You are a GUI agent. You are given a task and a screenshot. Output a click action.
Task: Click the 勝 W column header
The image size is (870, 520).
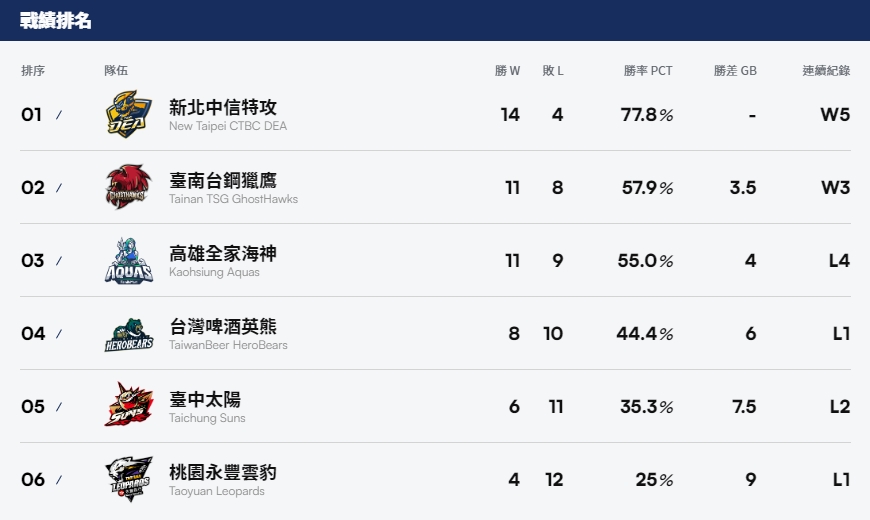[x=507, y=70]
